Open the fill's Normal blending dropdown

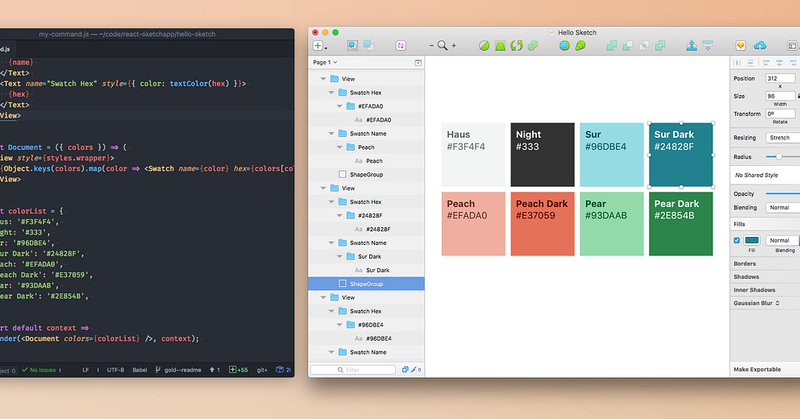coord(782,240)
